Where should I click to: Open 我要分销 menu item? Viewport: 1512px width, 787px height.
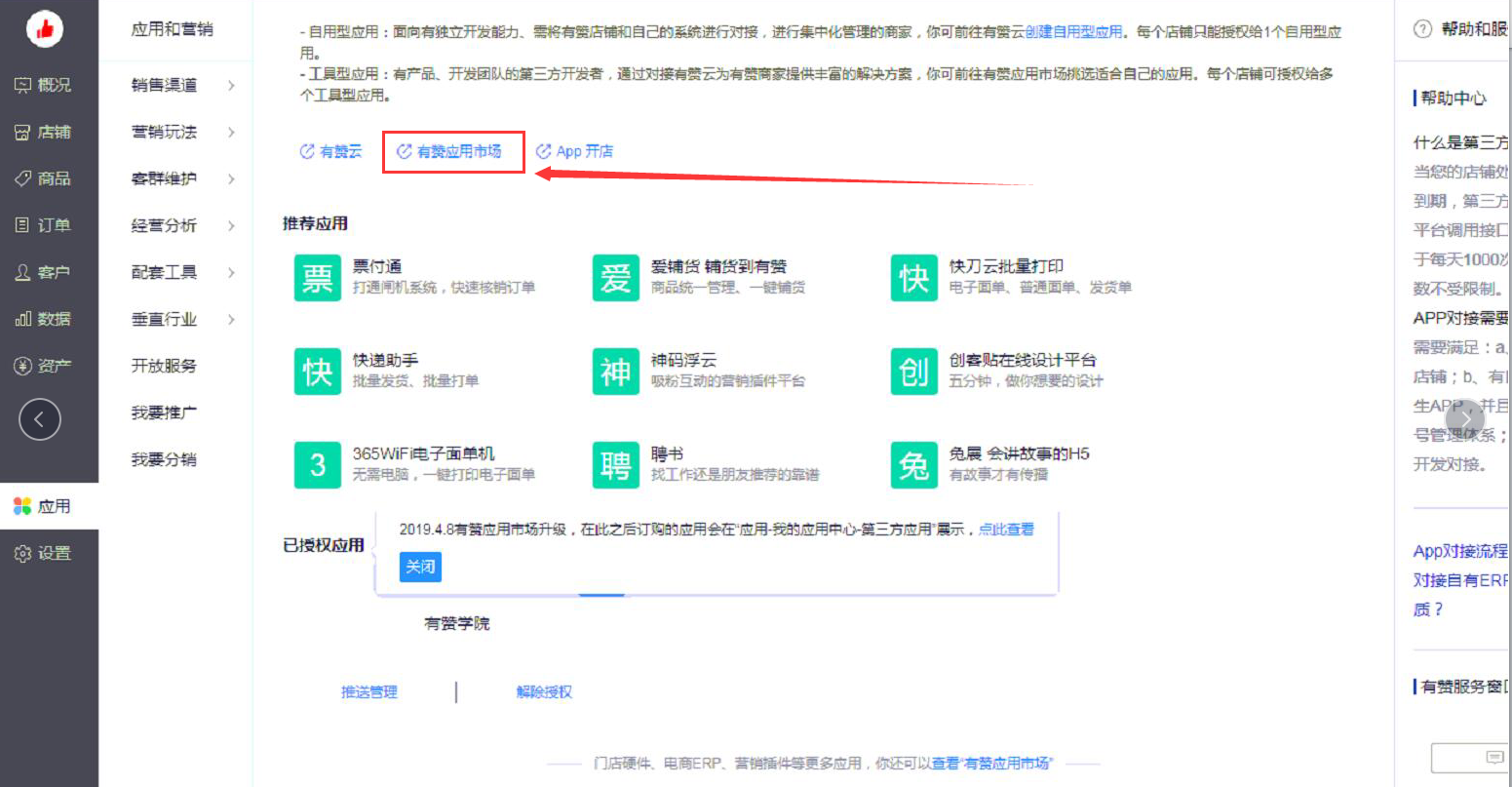tap(164, 459)
